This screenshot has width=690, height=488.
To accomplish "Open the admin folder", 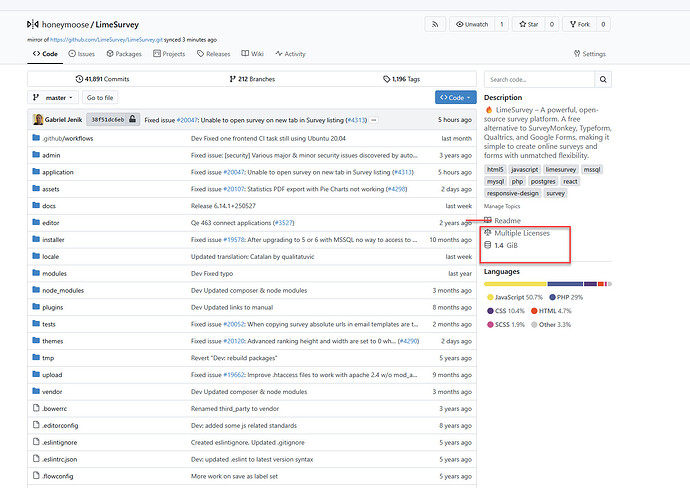I will (x=51, y=155).
